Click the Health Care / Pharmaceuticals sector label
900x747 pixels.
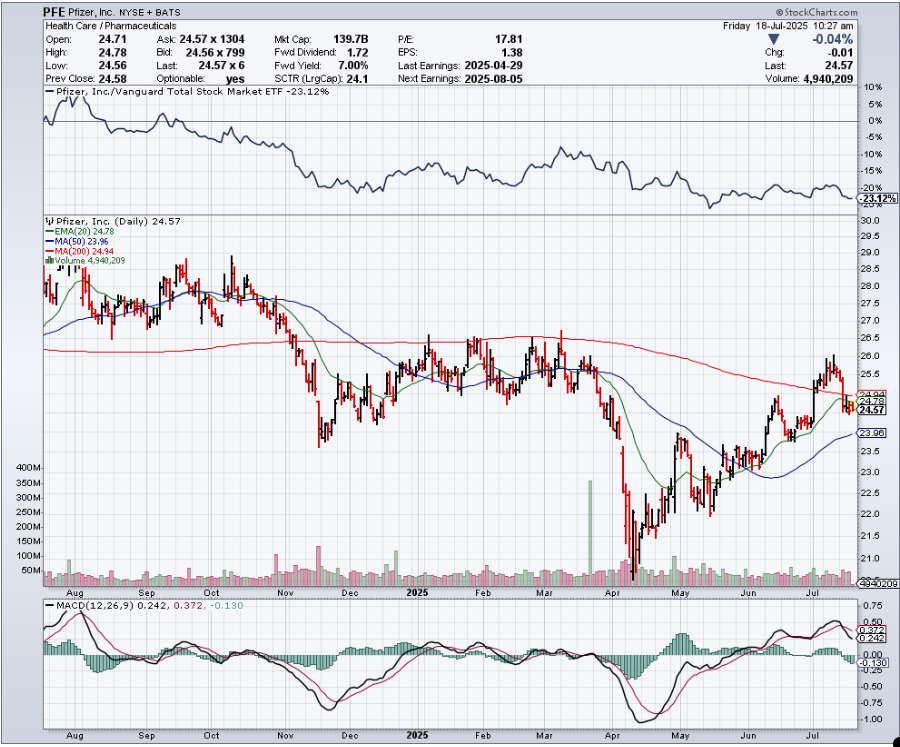(x=111, y=26)
